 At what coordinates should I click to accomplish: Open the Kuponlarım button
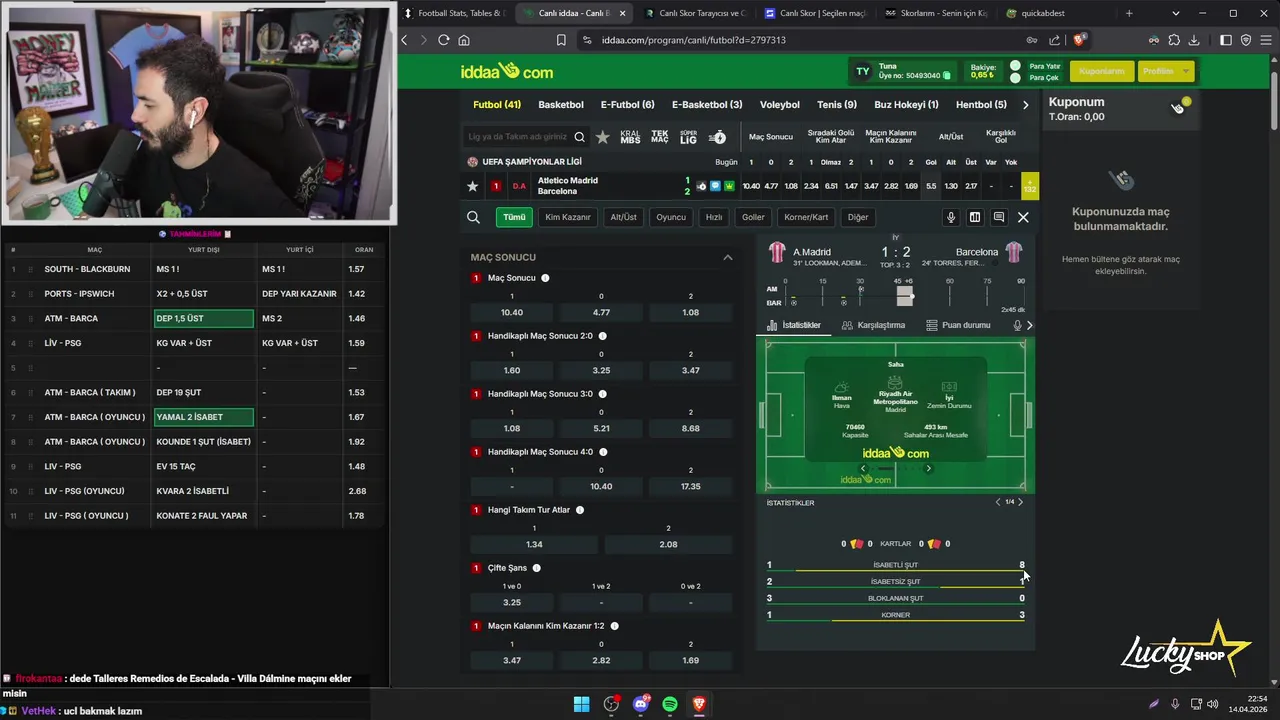1102,71
